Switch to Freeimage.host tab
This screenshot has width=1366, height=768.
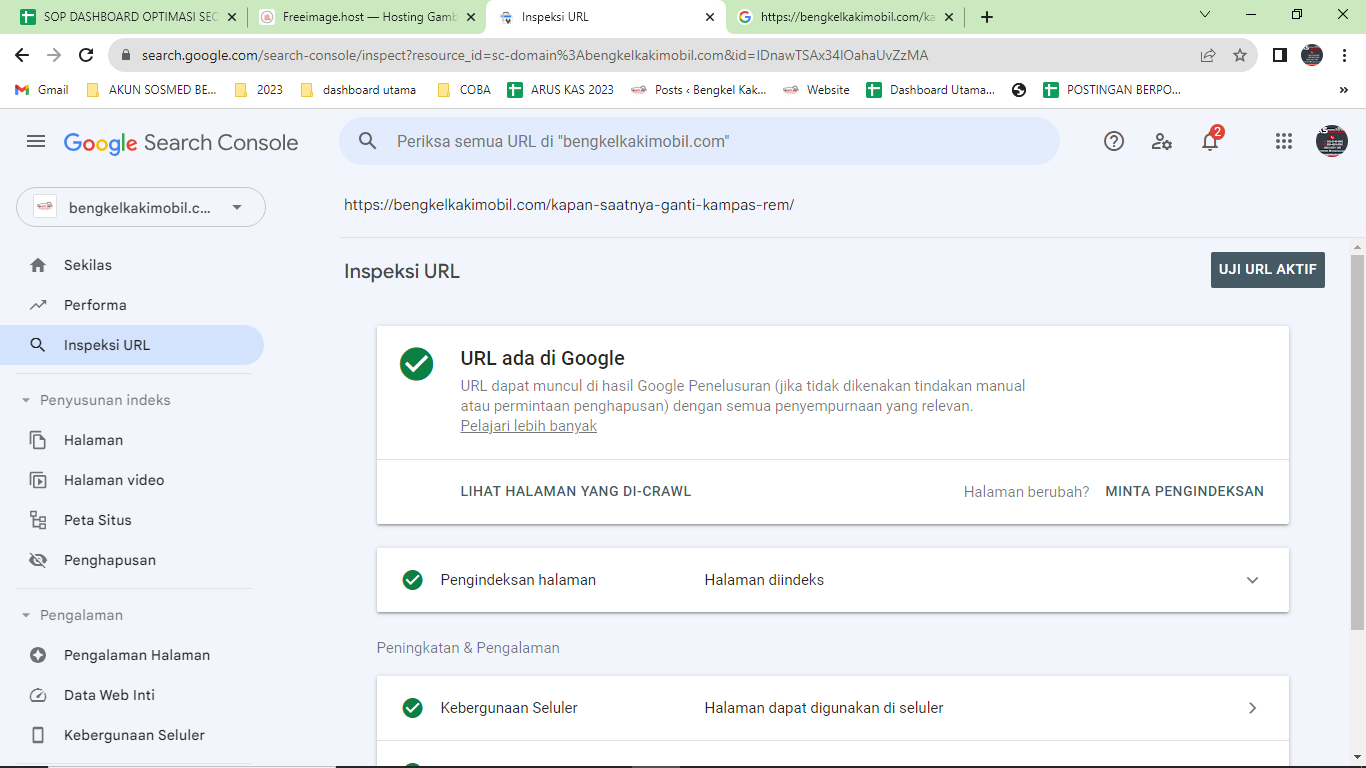point(367,17)
